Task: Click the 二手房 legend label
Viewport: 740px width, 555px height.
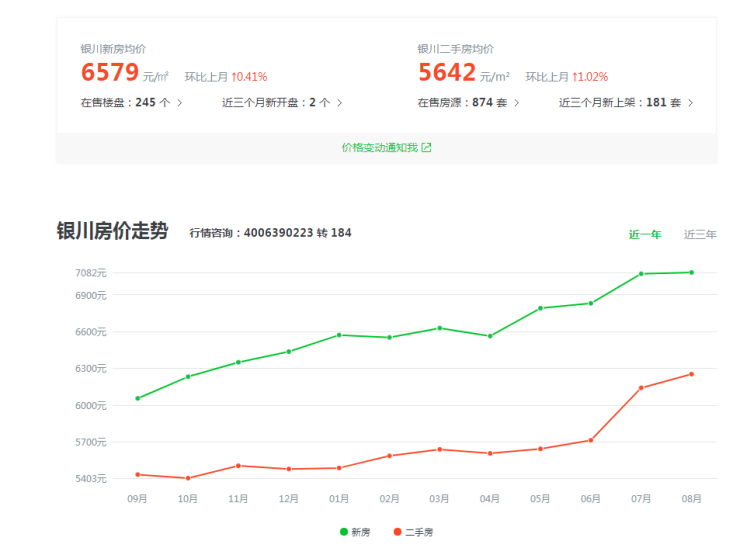Action: (419, 532)
